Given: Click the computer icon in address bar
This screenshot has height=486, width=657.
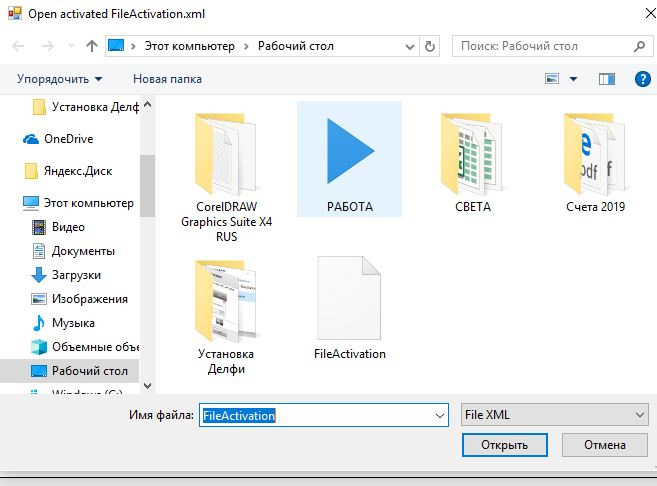Looking at the screenshot, I should click(116, 46).
